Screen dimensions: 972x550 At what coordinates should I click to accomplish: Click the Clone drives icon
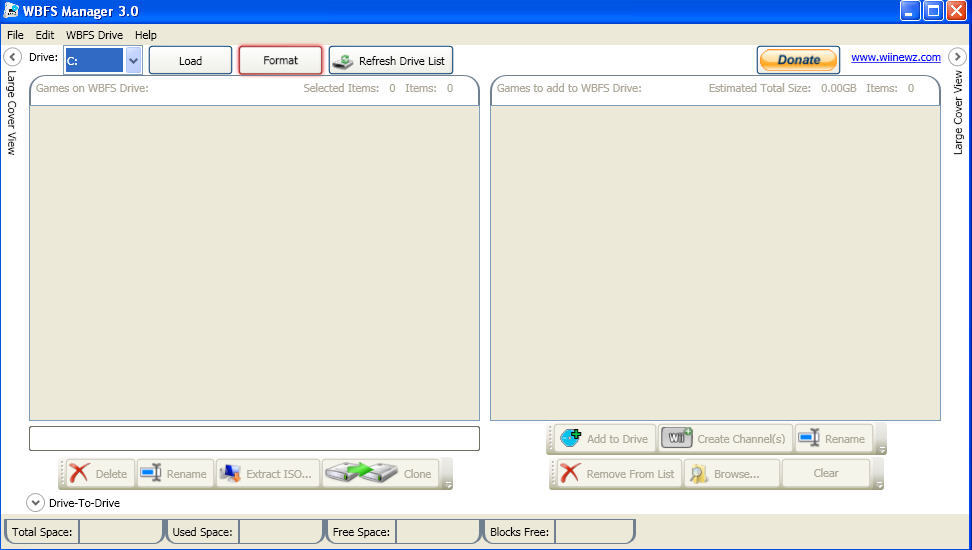coord(361,473)
